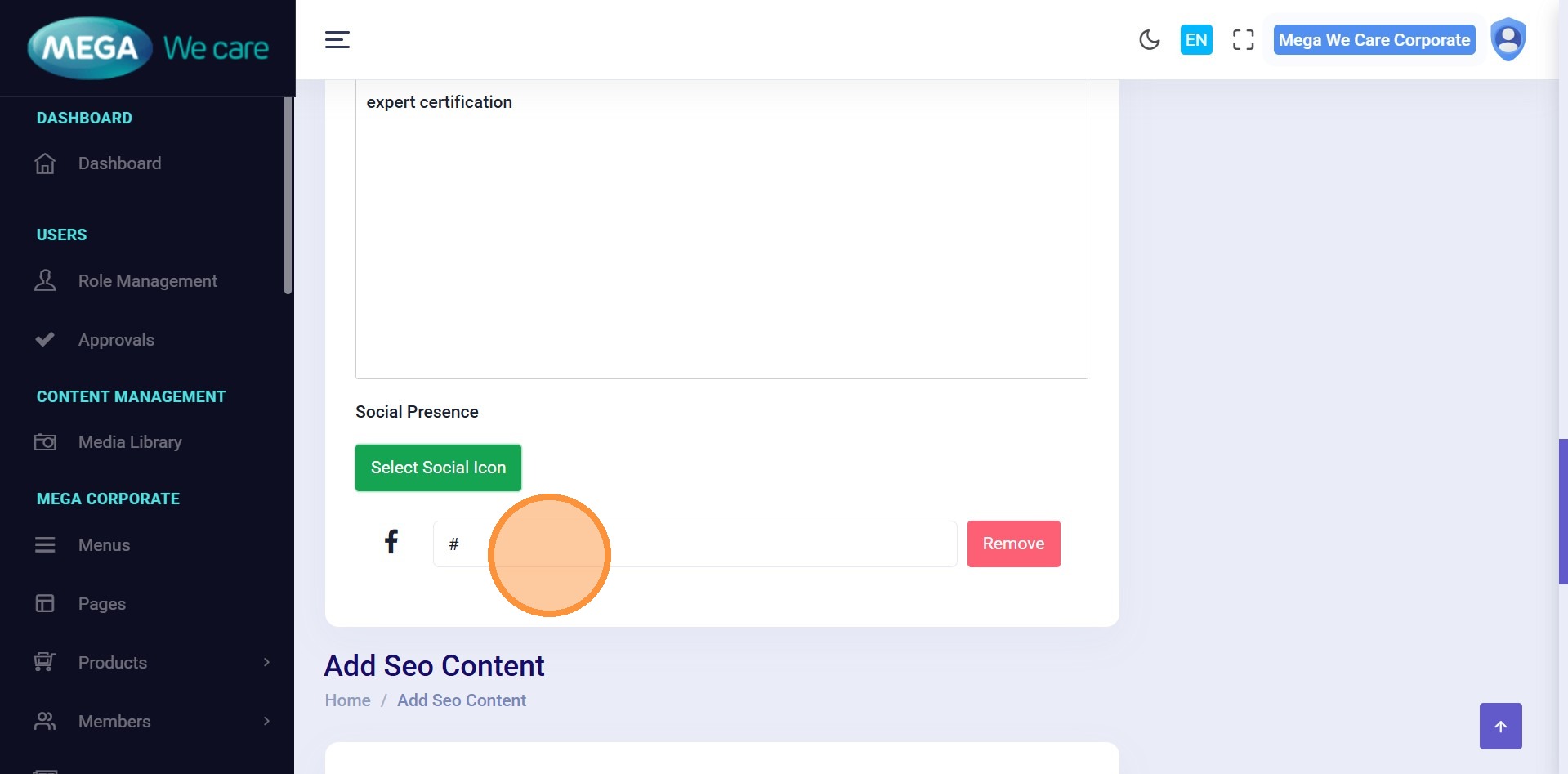Expand the Members submenu chevron
Image resolution: width=1568 pixels, height=774 pixels.
click(x=266, y=721)
